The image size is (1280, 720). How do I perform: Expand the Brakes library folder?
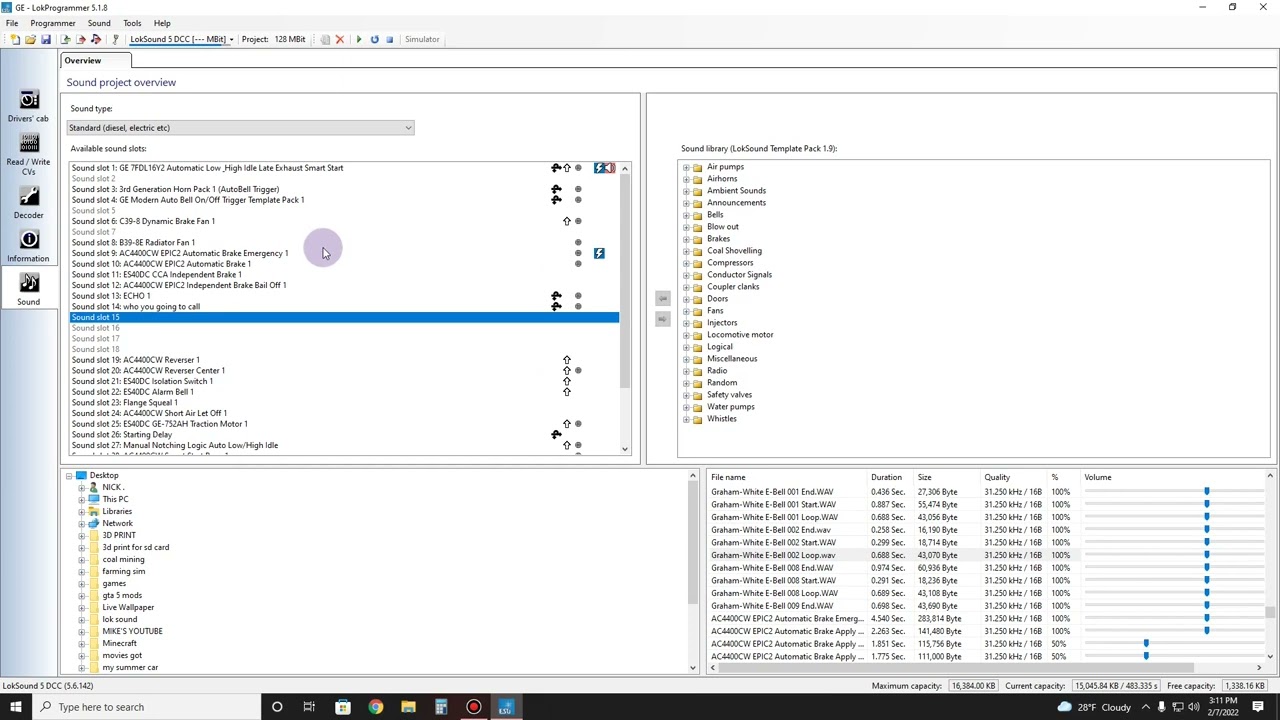[686, 239]
